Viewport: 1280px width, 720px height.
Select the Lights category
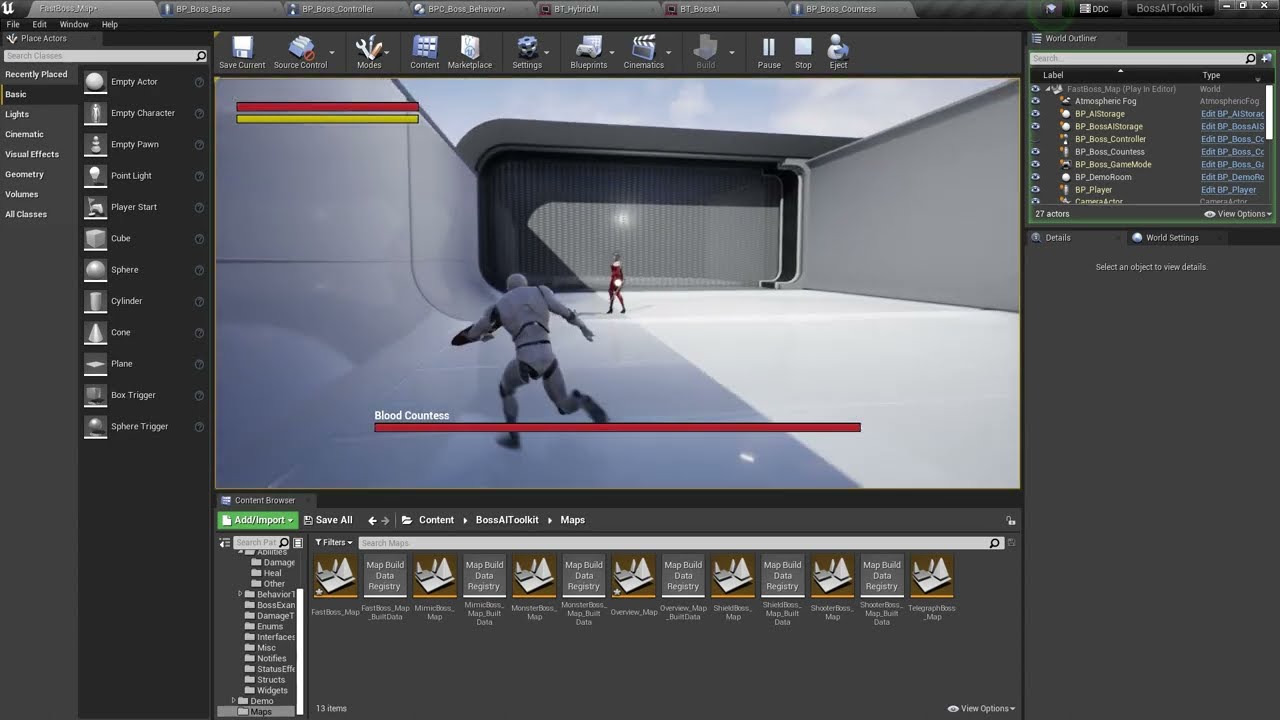pos(17,114)
